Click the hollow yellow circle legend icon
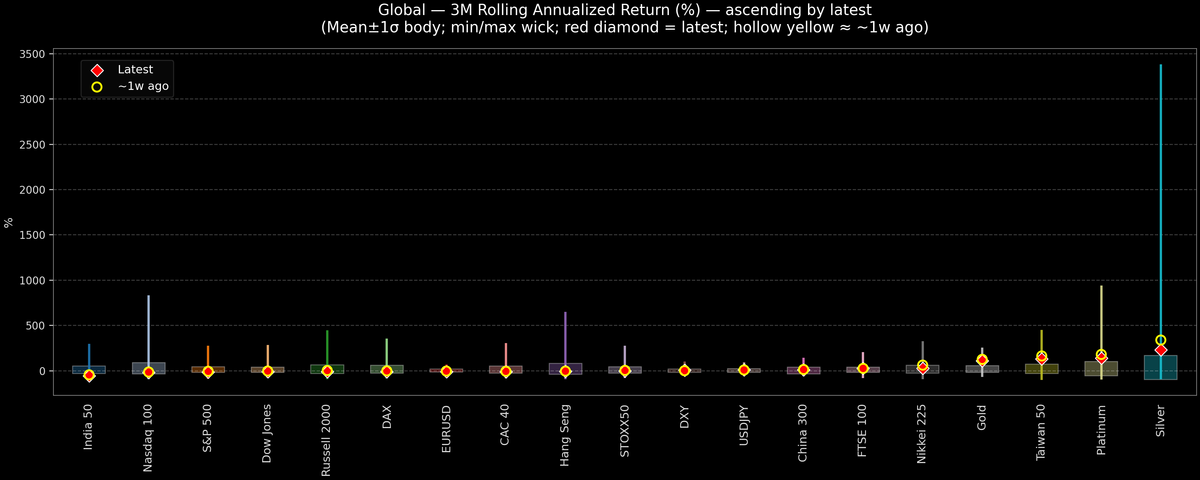This screenshot has height=480, width=1200. (97, 87)
